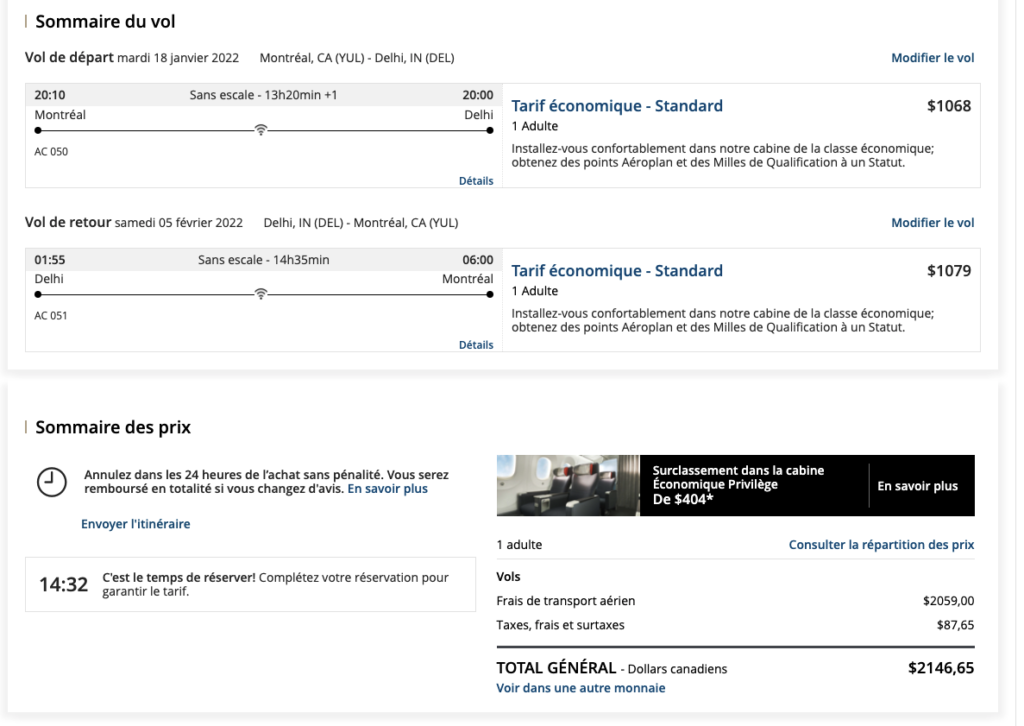Click 'Voir dans une autre monnaie'
Image resolution: width=1024 pixels, height=726 pixels.
point(580,688)
